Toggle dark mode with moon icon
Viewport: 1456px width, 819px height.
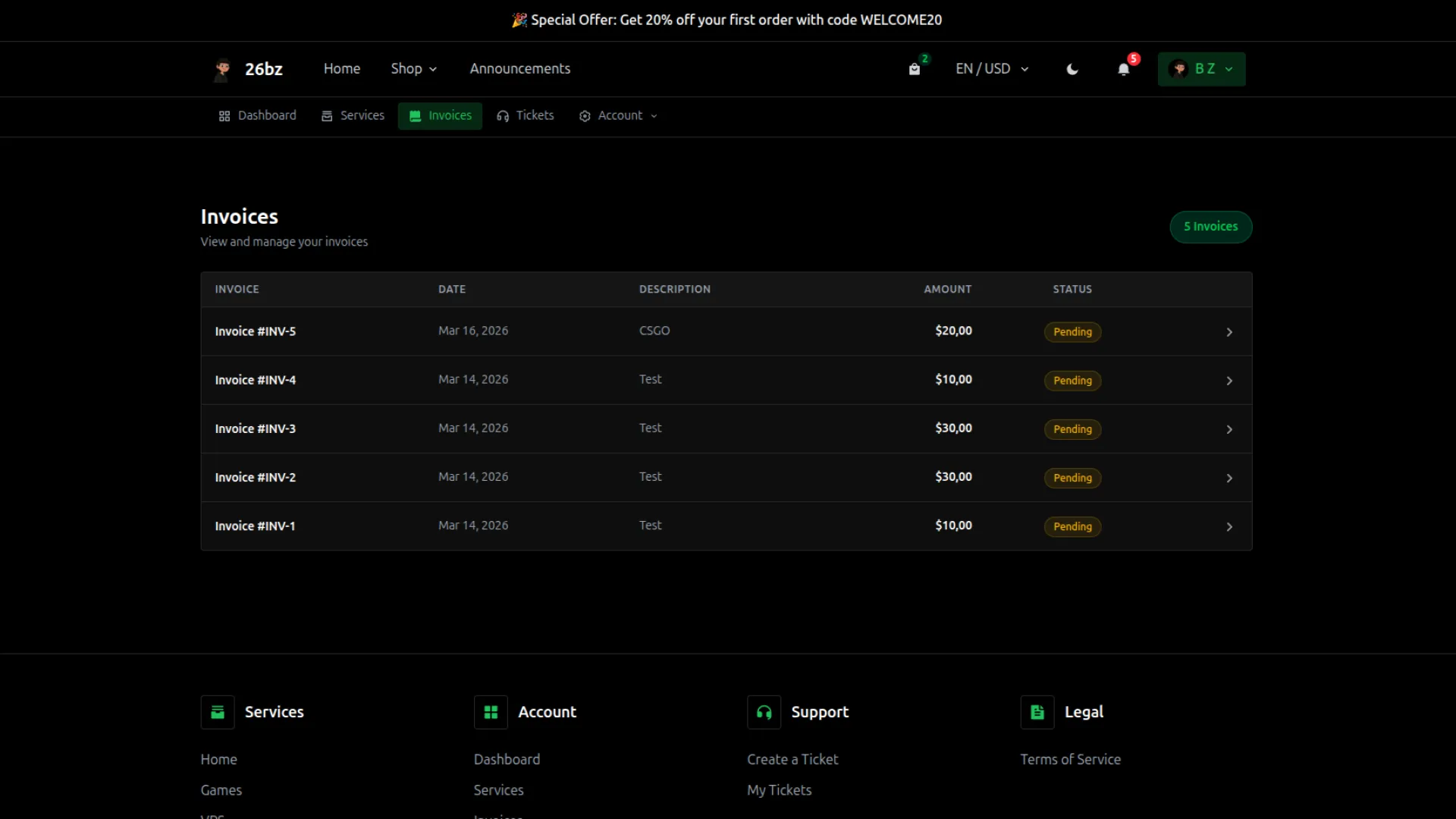tap(1072, 69)
